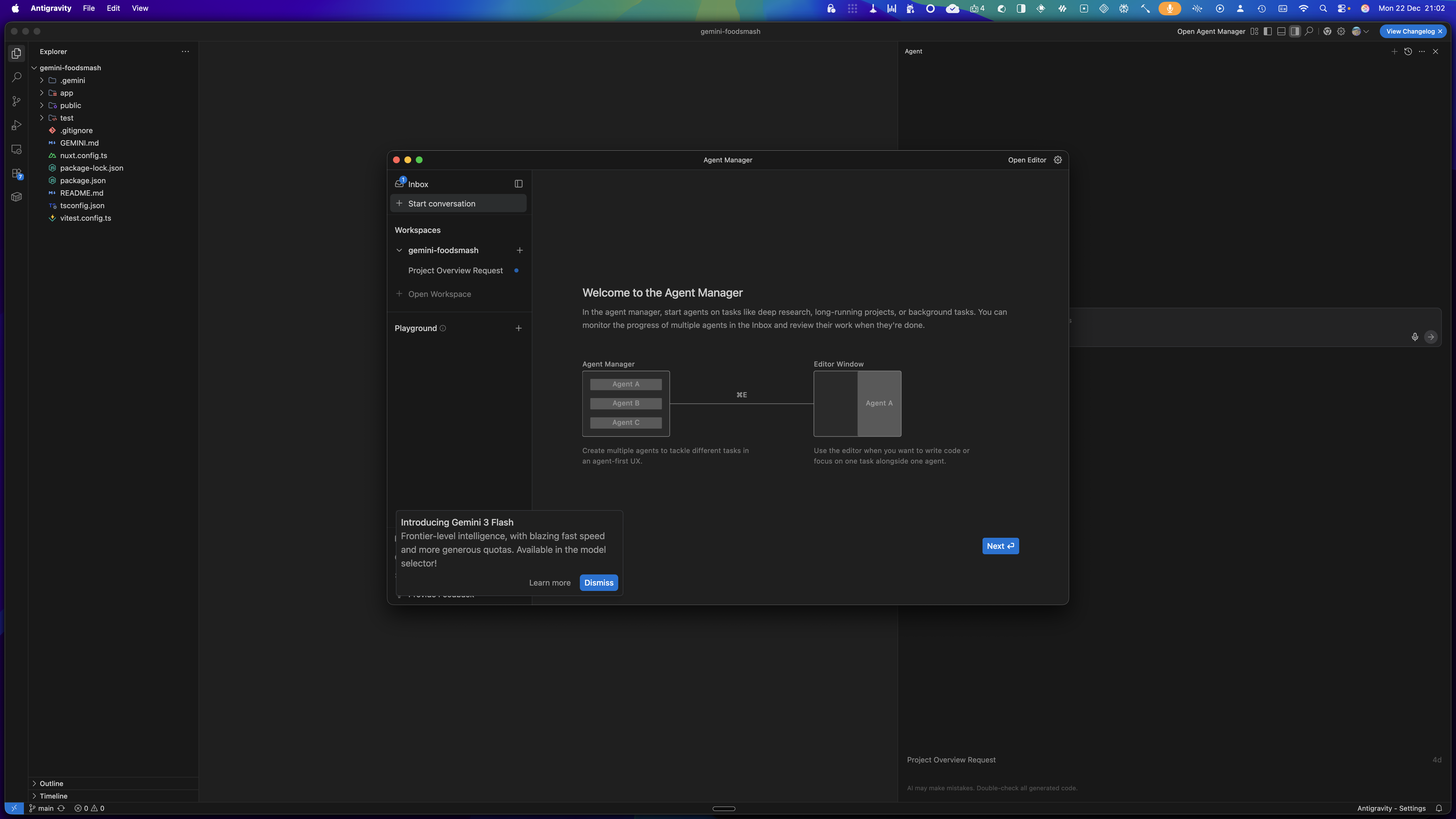Open the File menu

click(x=89, y=9)
